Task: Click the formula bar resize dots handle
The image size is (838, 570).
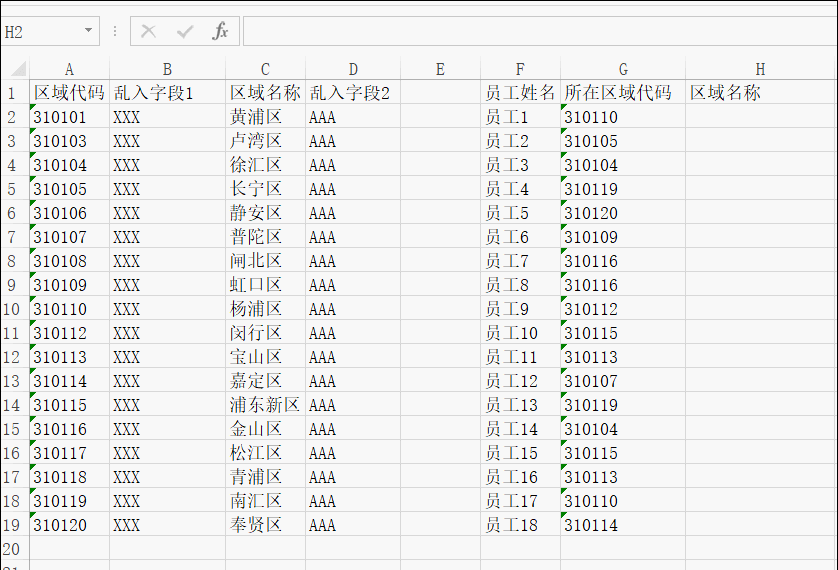Action: click(115, 32)
